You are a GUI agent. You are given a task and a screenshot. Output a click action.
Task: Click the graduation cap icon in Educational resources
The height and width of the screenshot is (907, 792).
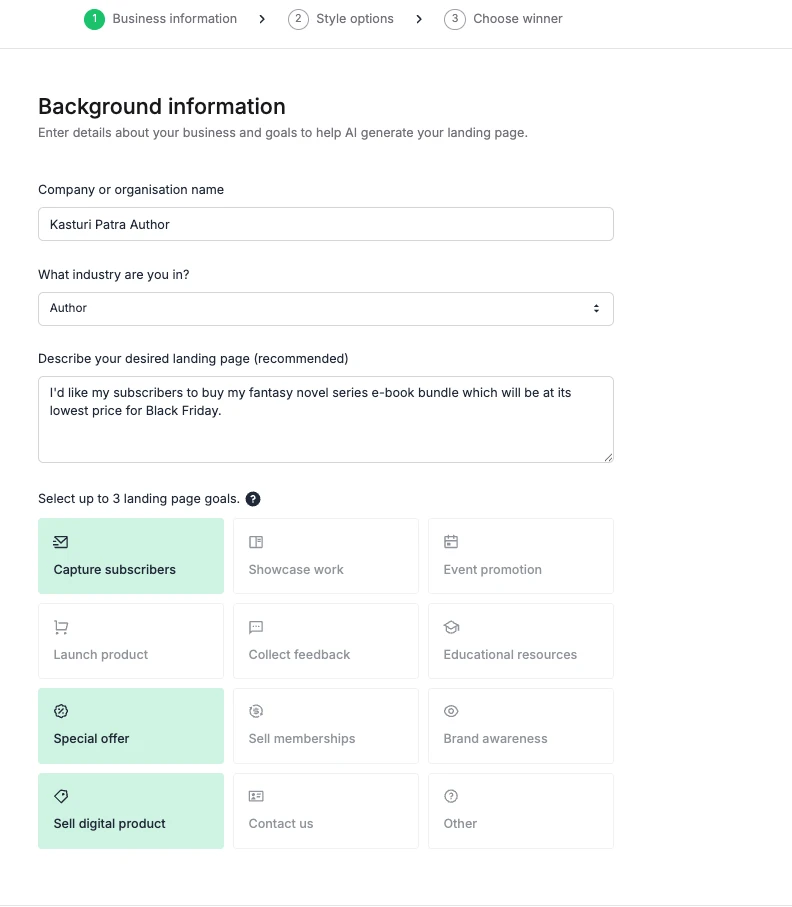click(451, 627)
